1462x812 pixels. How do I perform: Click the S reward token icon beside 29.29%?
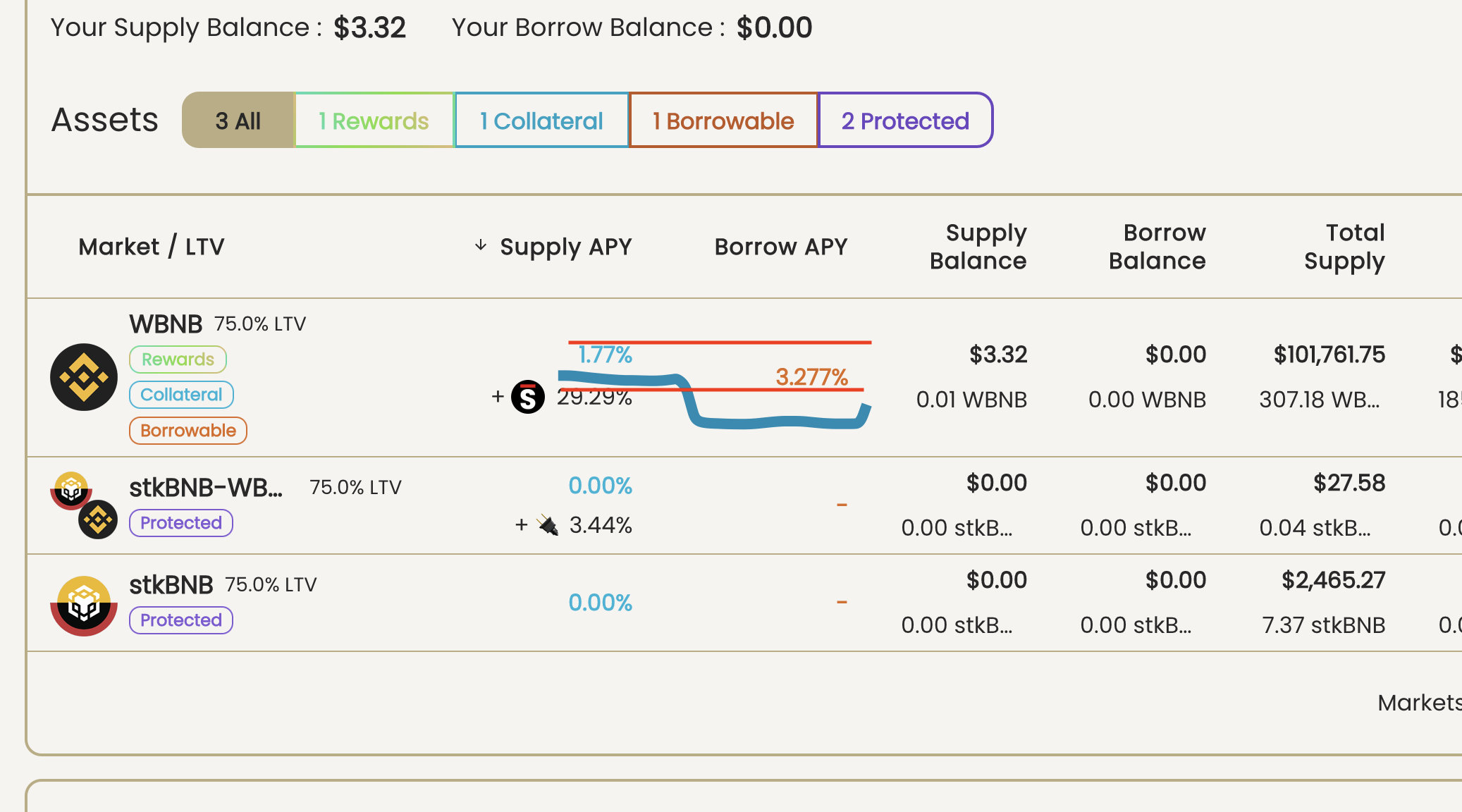point(529,397)
